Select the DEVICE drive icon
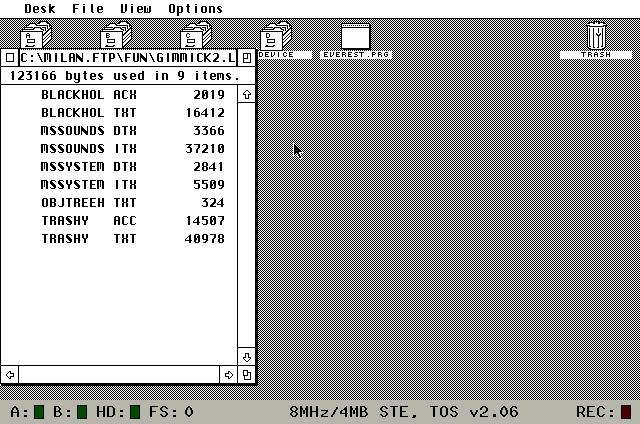The height and width of the screenshot is (424, 640). coord(276,40)
